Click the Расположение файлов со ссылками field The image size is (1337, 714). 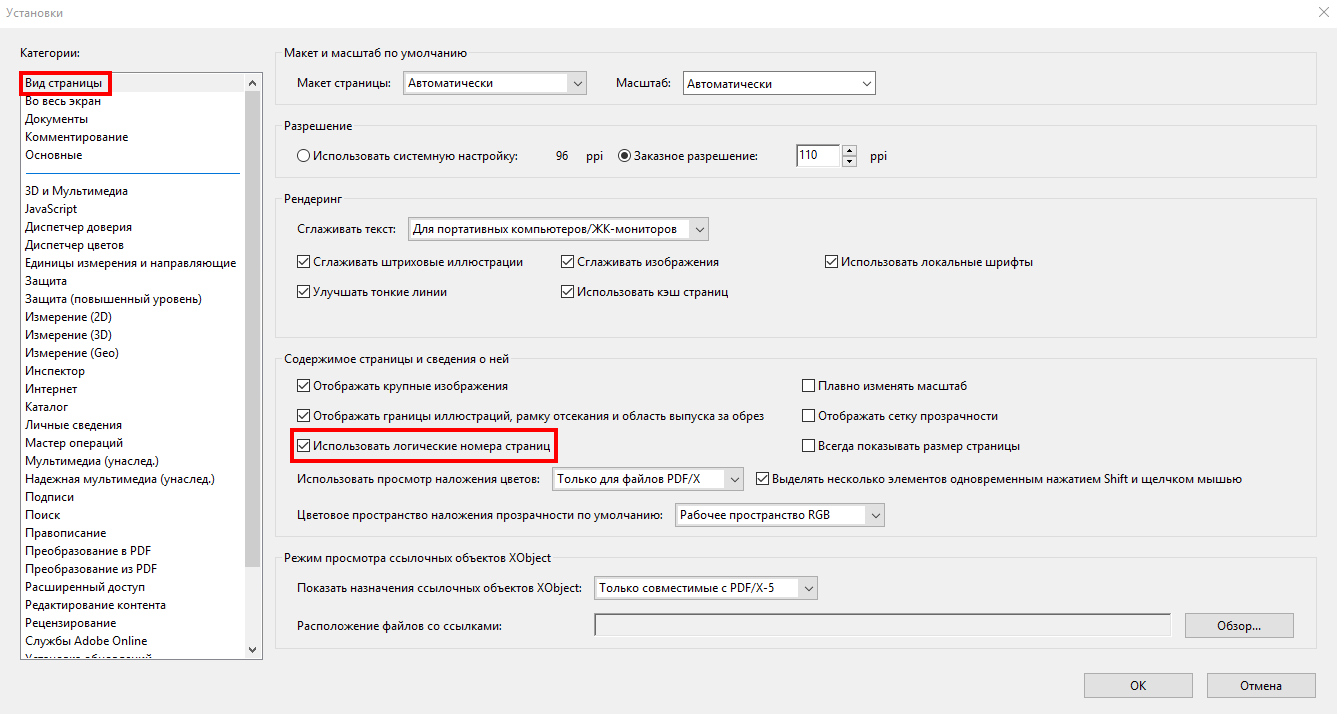(x=882, y=625)
